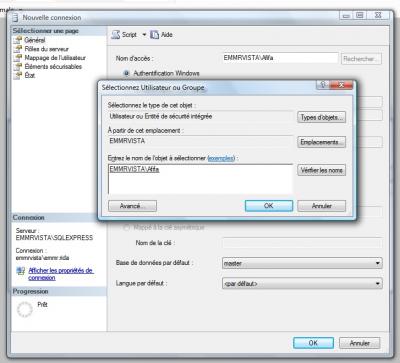Select the Éléments sécurisables page

pos(53,66)
